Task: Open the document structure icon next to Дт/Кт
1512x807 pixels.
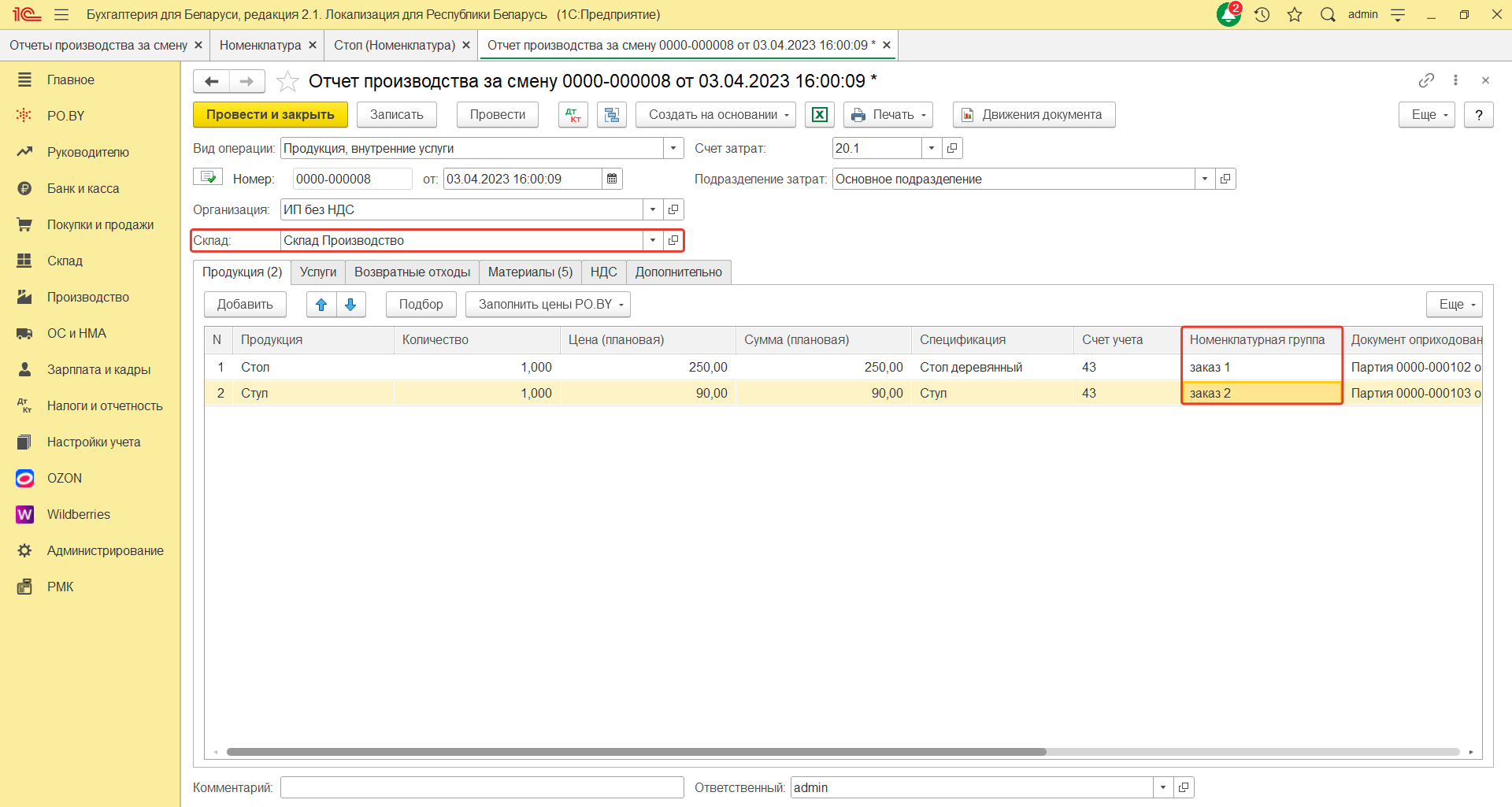Action: tap(611, 115)
